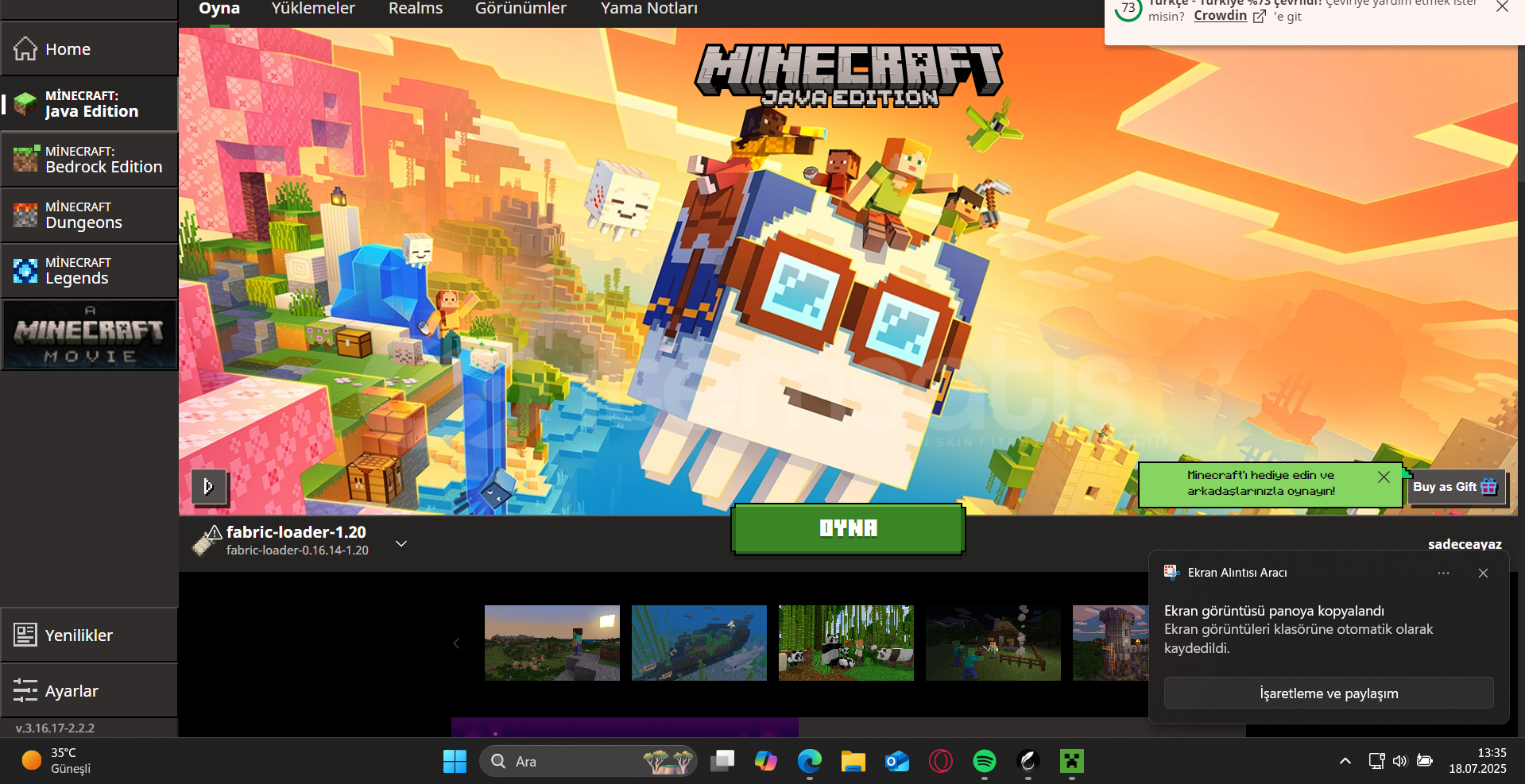Click the Buy as Gift button

[1455, 487]
